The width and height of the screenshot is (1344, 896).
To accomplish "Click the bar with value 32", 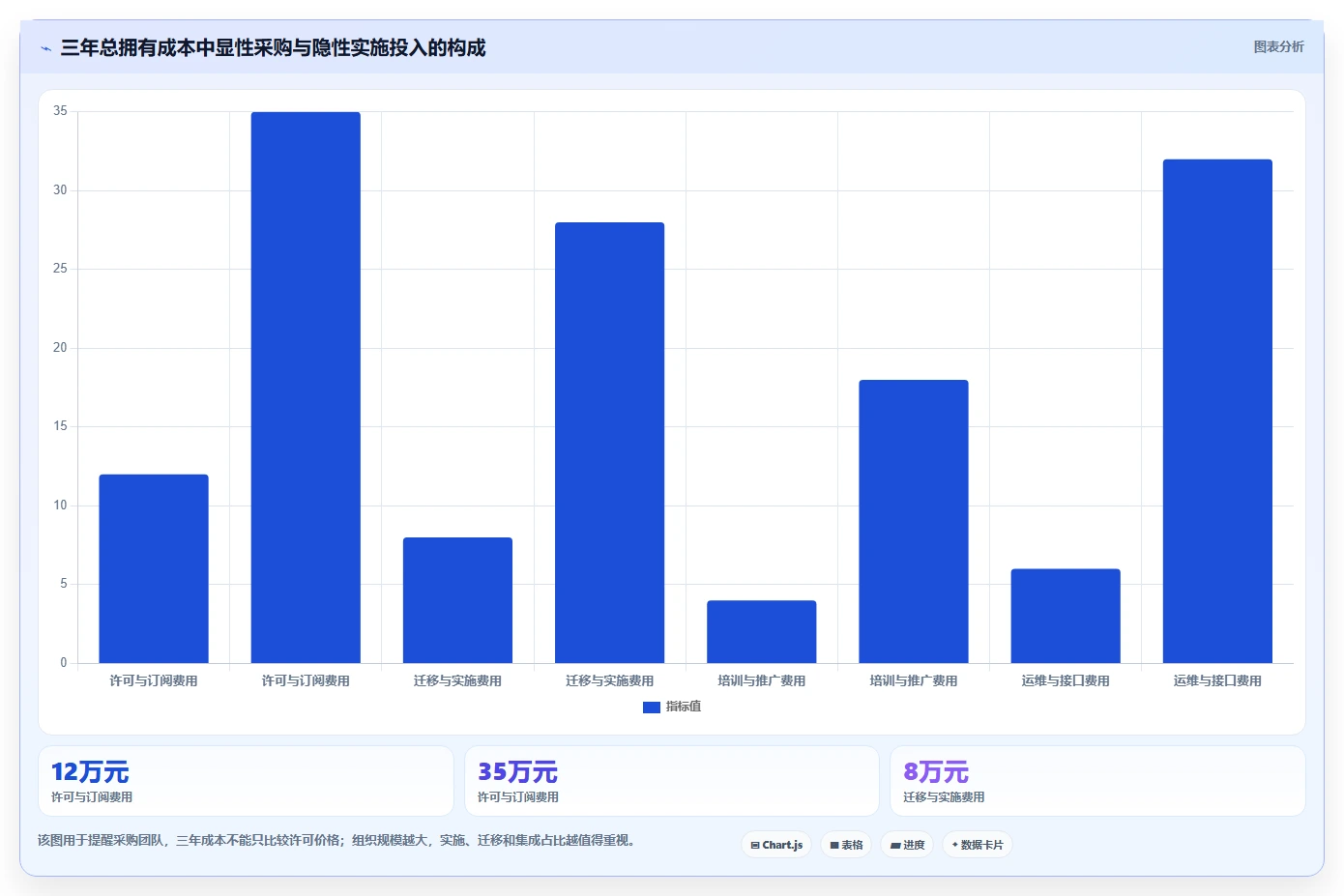I will point(1217,411).
